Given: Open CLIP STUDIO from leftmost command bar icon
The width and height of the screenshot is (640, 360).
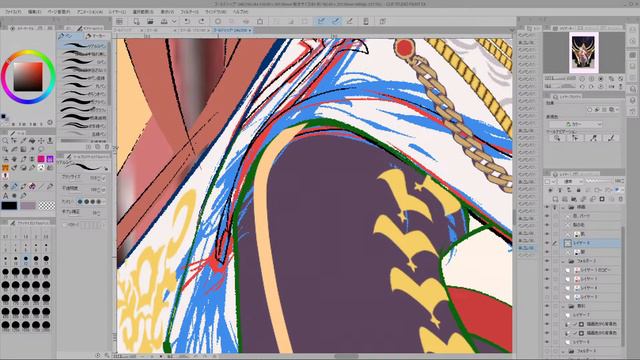Looking at the screenshot, I should click(120, 21).
